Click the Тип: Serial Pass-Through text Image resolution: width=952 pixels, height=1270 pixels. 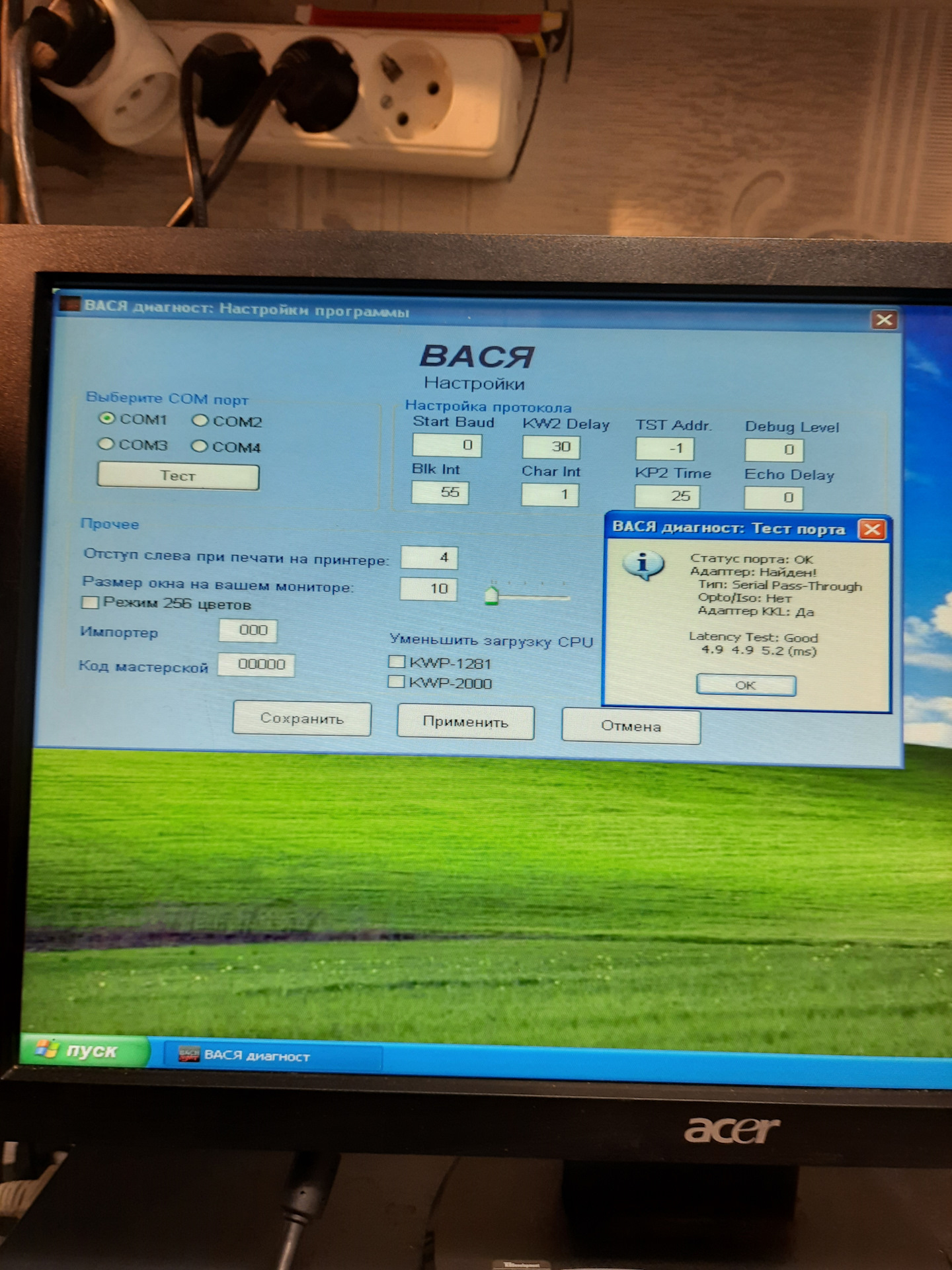780,585
